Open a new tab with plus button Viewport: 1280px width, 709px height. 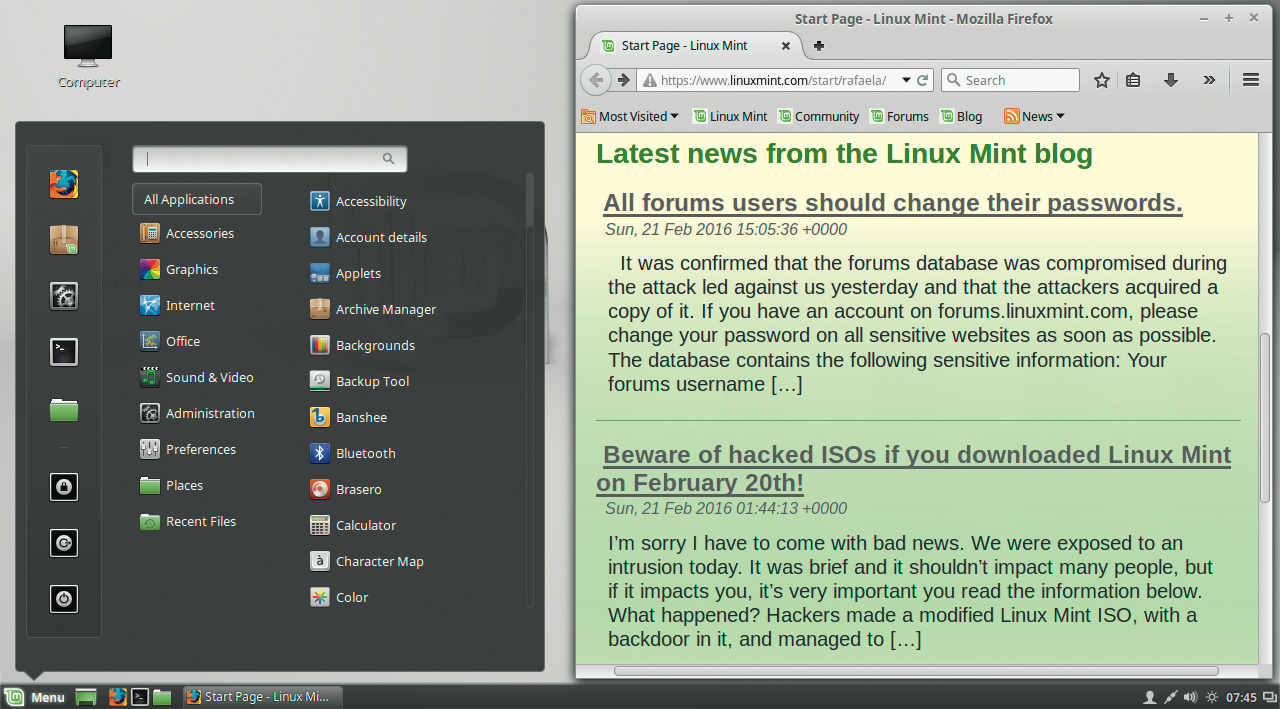819,46
